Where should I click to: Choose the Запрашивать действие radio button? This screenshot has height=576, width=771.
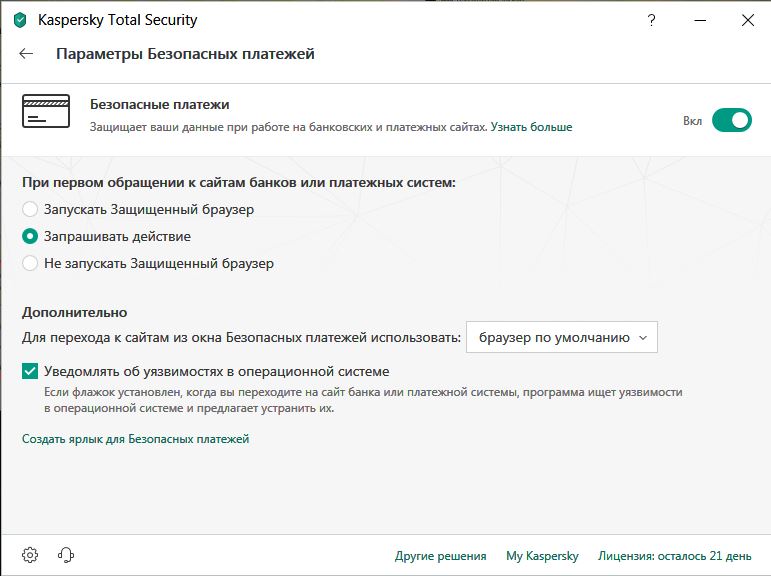pos(31,237)
